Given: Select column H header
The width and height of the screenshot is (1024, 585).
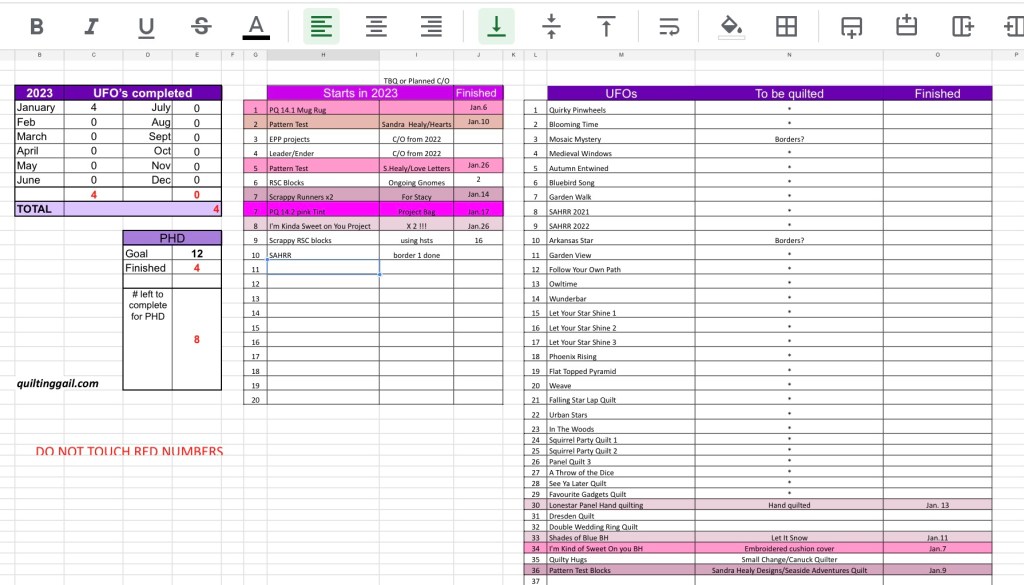Looking at the screenshot, I should [322, 55].
